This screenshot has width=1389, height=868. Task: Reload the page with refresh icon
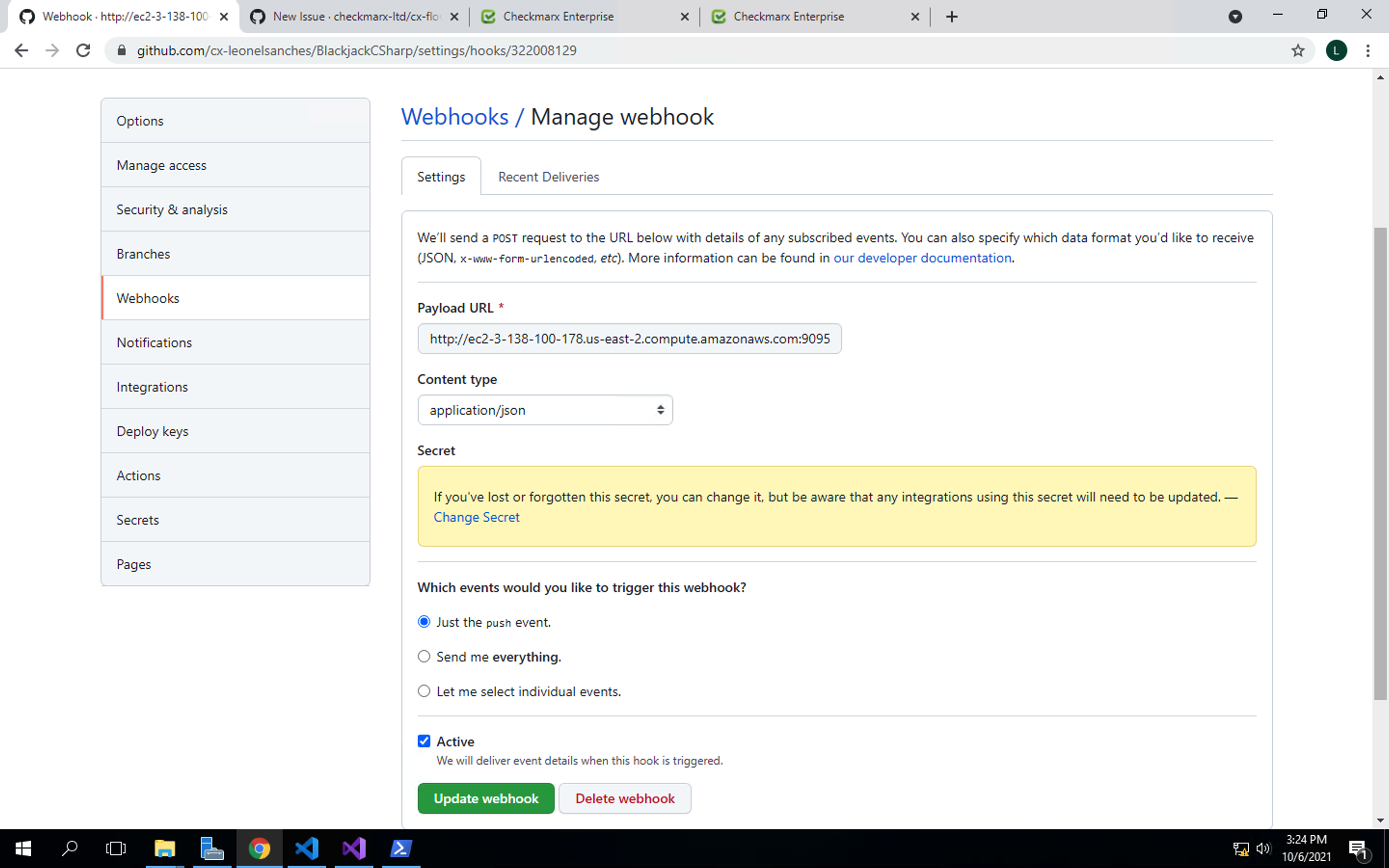(83, 51)
